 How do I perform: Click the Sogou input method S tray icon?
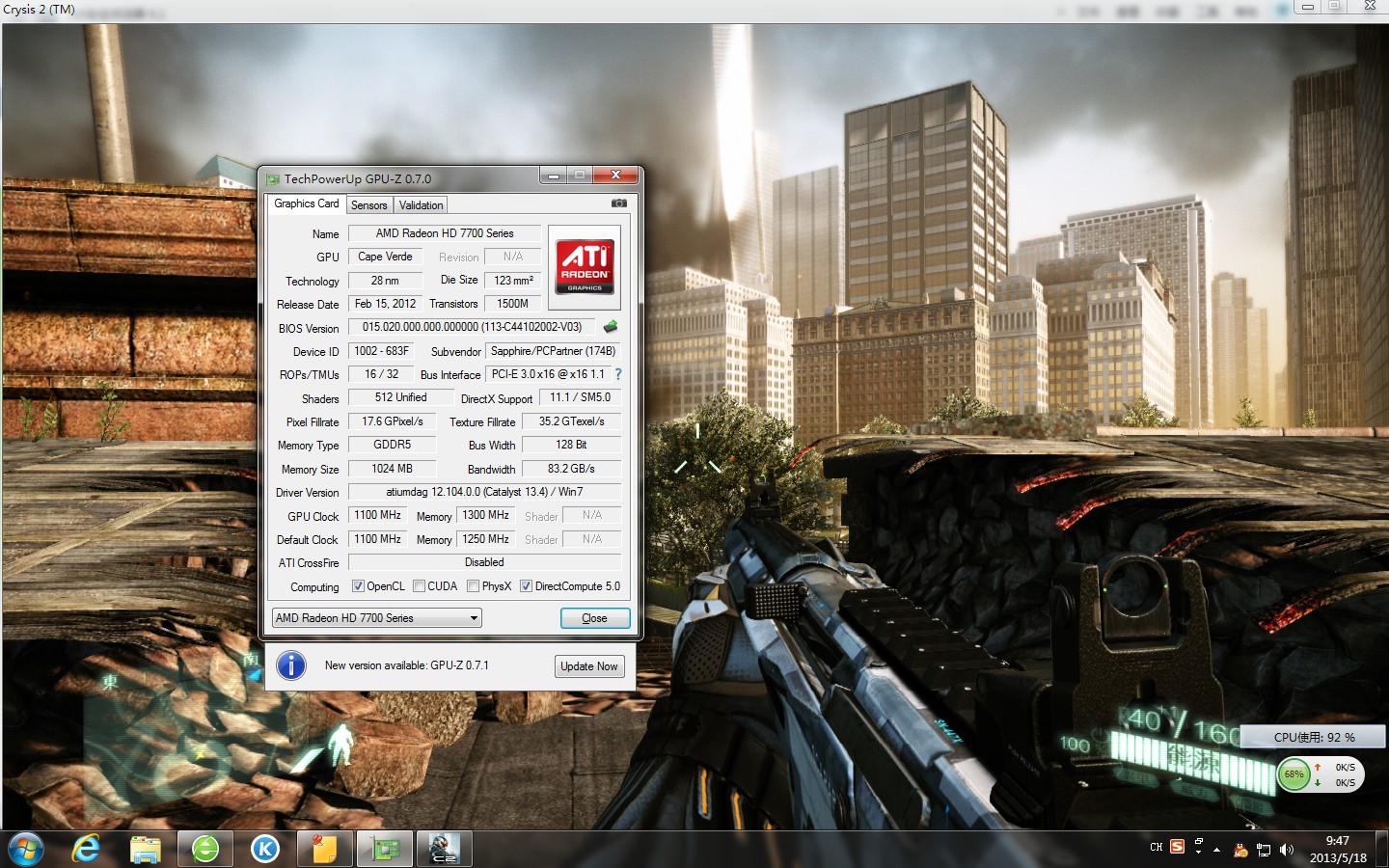point(1177,847)
